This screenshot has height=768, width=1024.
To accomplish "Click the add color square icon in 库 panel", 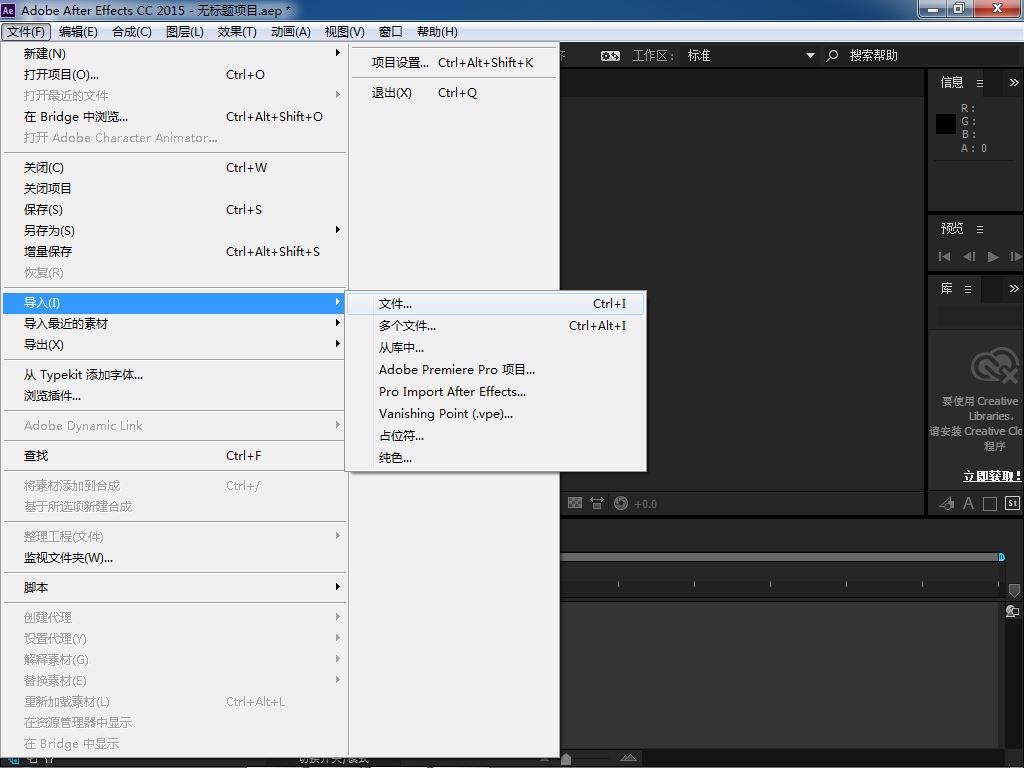I will (x=990, y=504).
